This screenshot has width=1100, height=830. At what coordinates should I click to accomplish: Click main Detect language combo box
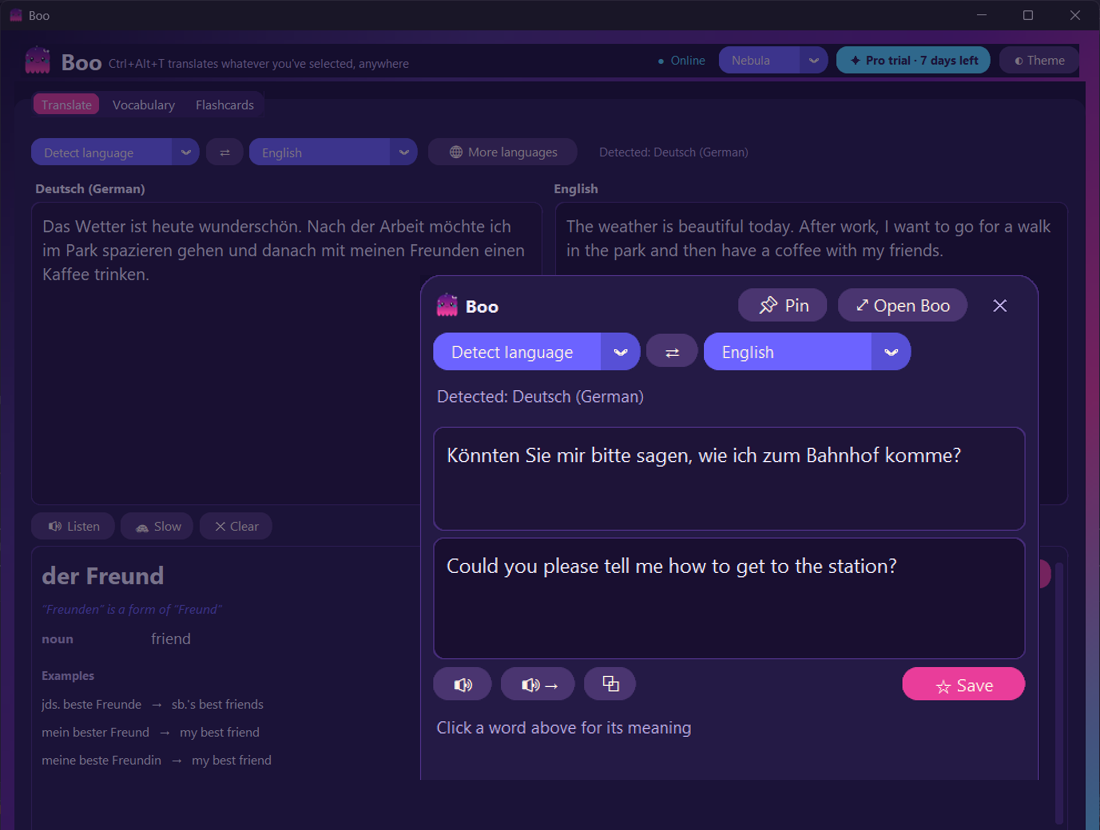[115, 152]
